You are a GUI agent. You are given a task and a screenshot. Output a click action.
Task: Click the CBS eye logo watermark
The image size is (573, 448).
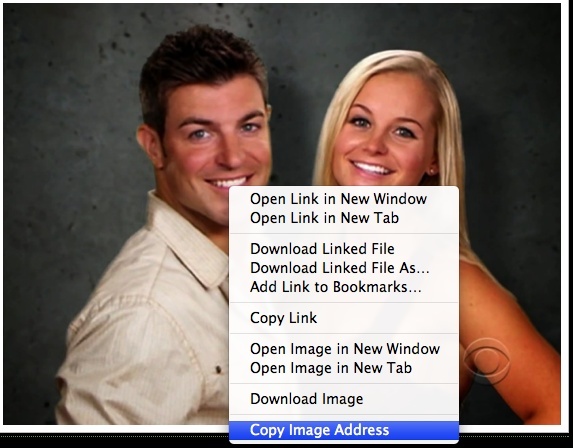tap(487, 361)
